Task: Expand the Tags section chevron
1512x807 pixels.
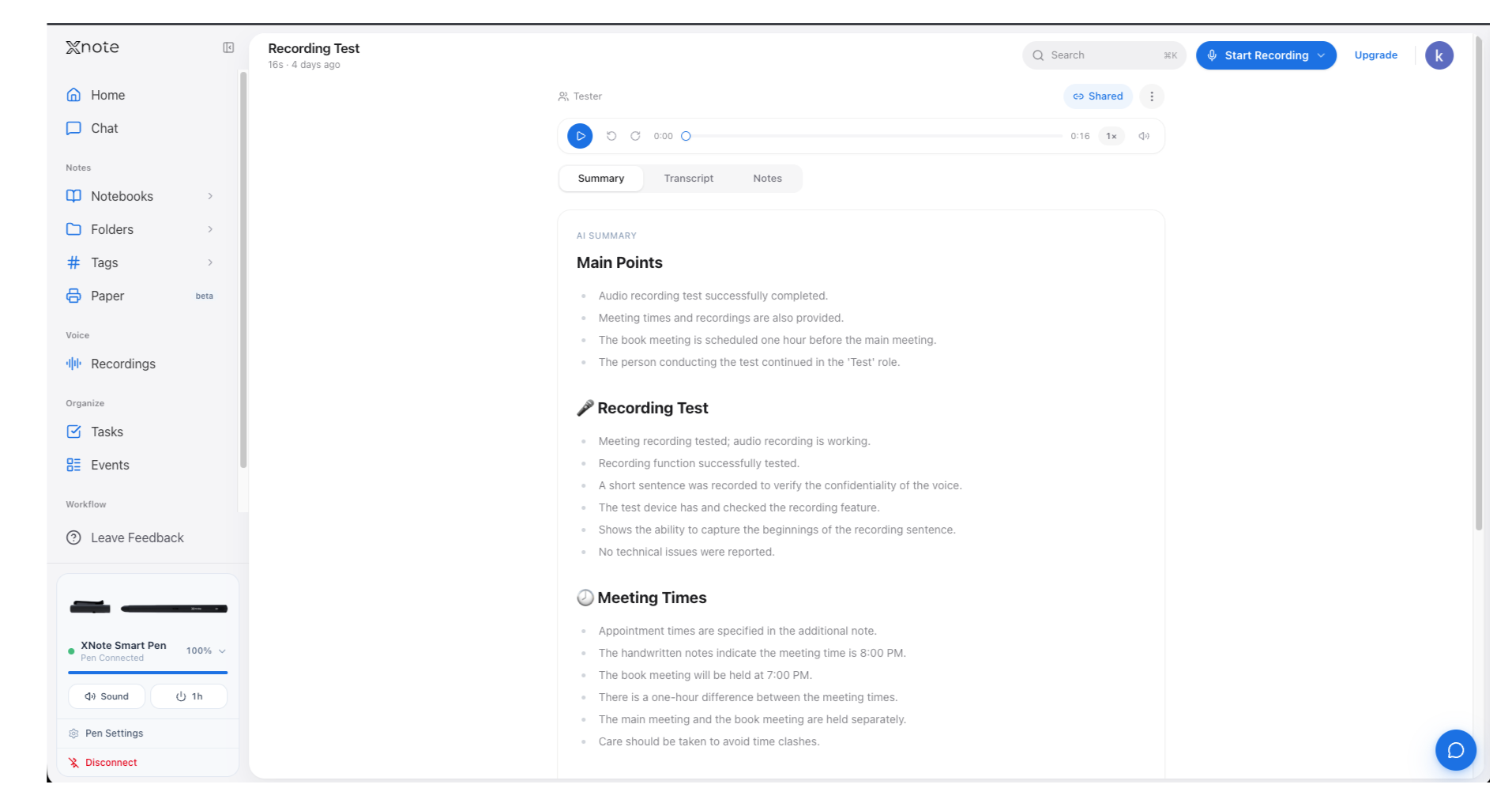Action: [210, 262]
